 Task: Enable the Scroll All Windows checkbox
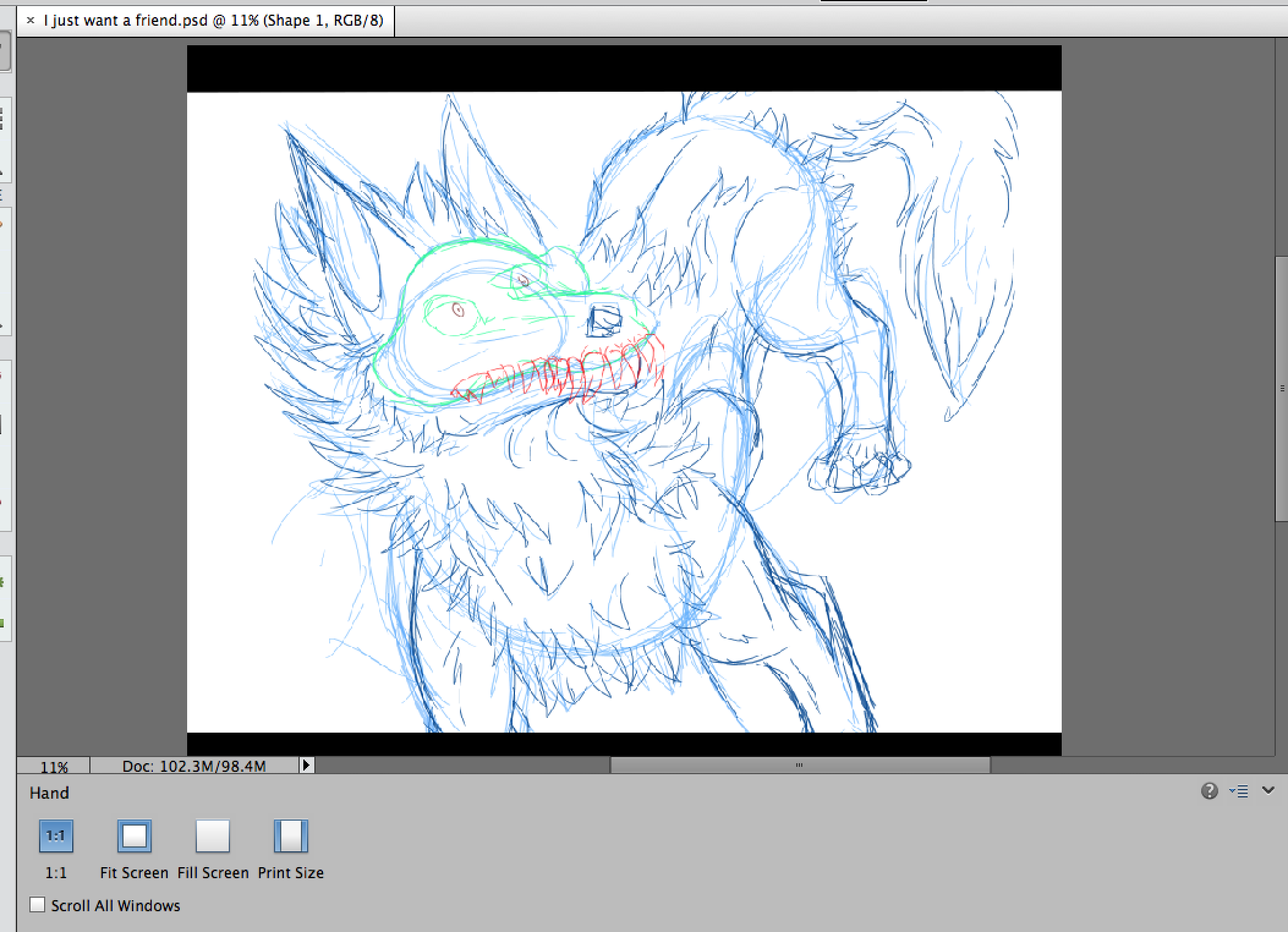coord(38,904)
